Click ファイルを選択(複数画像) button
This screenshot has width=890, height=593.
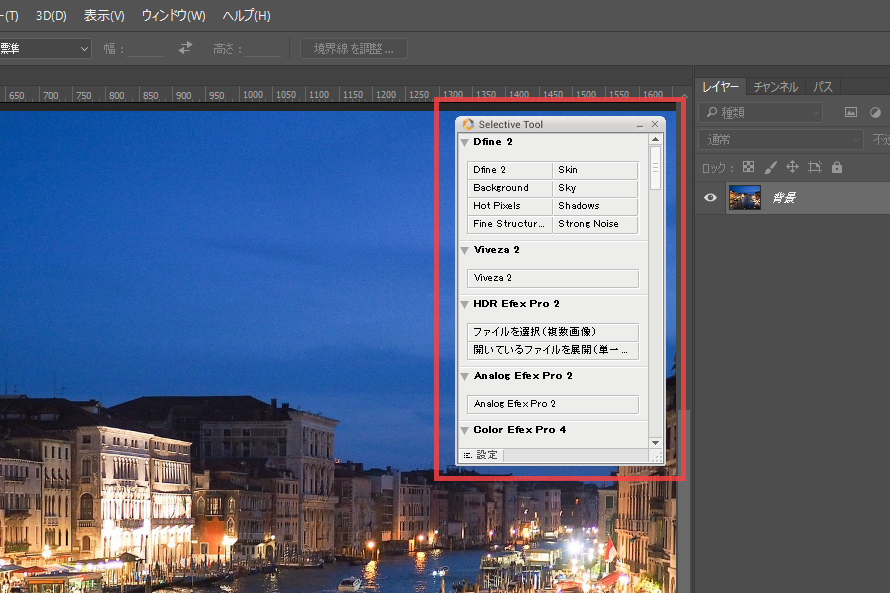pos(553,332)
